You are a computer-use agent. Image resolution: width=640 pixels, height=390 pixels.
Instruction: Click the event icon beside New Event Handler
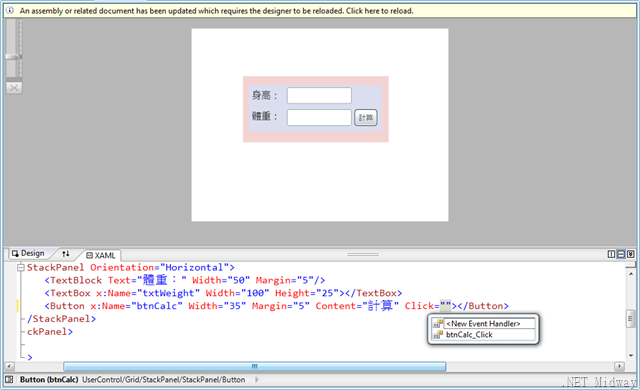(x=438, y=324)
